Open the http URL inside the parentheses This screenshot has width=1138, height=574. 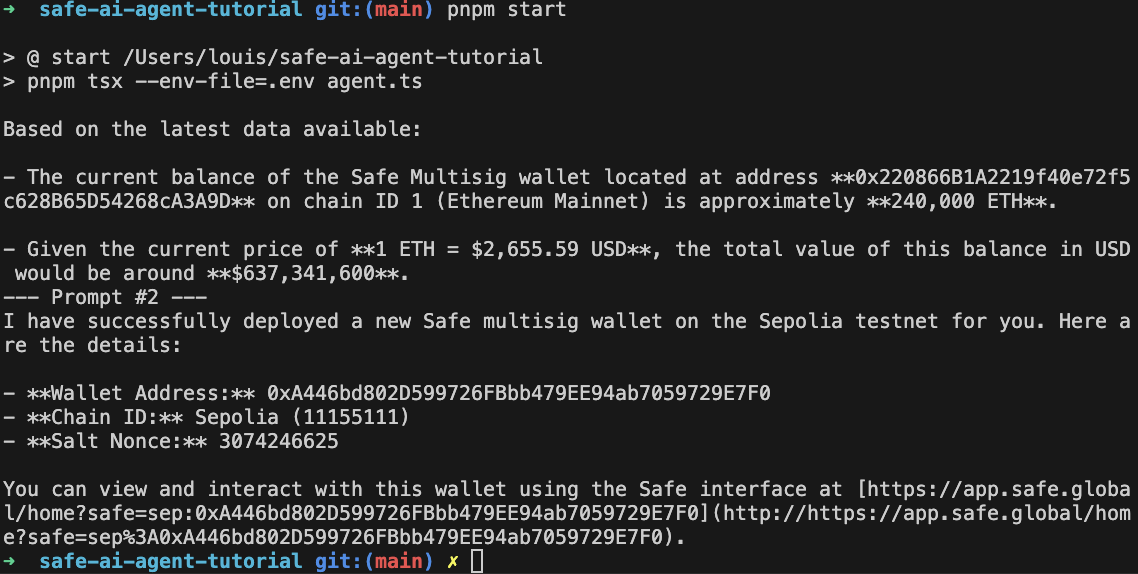click(x=920, y=514)
